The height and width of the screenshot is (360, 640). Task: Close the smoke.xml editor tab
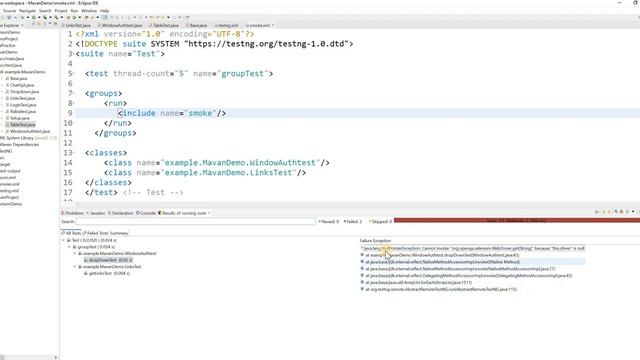coord(273,25)
